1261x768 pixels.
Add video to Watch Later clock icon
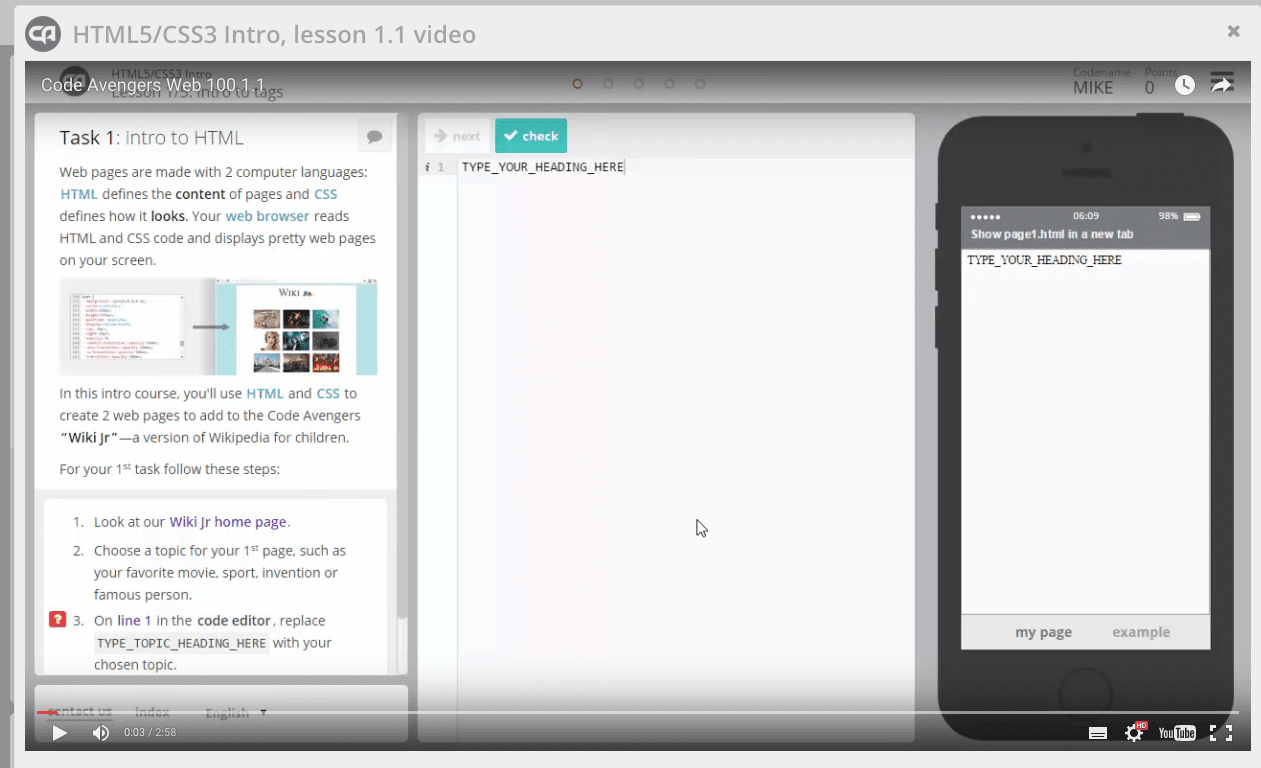click(1184, 85)
